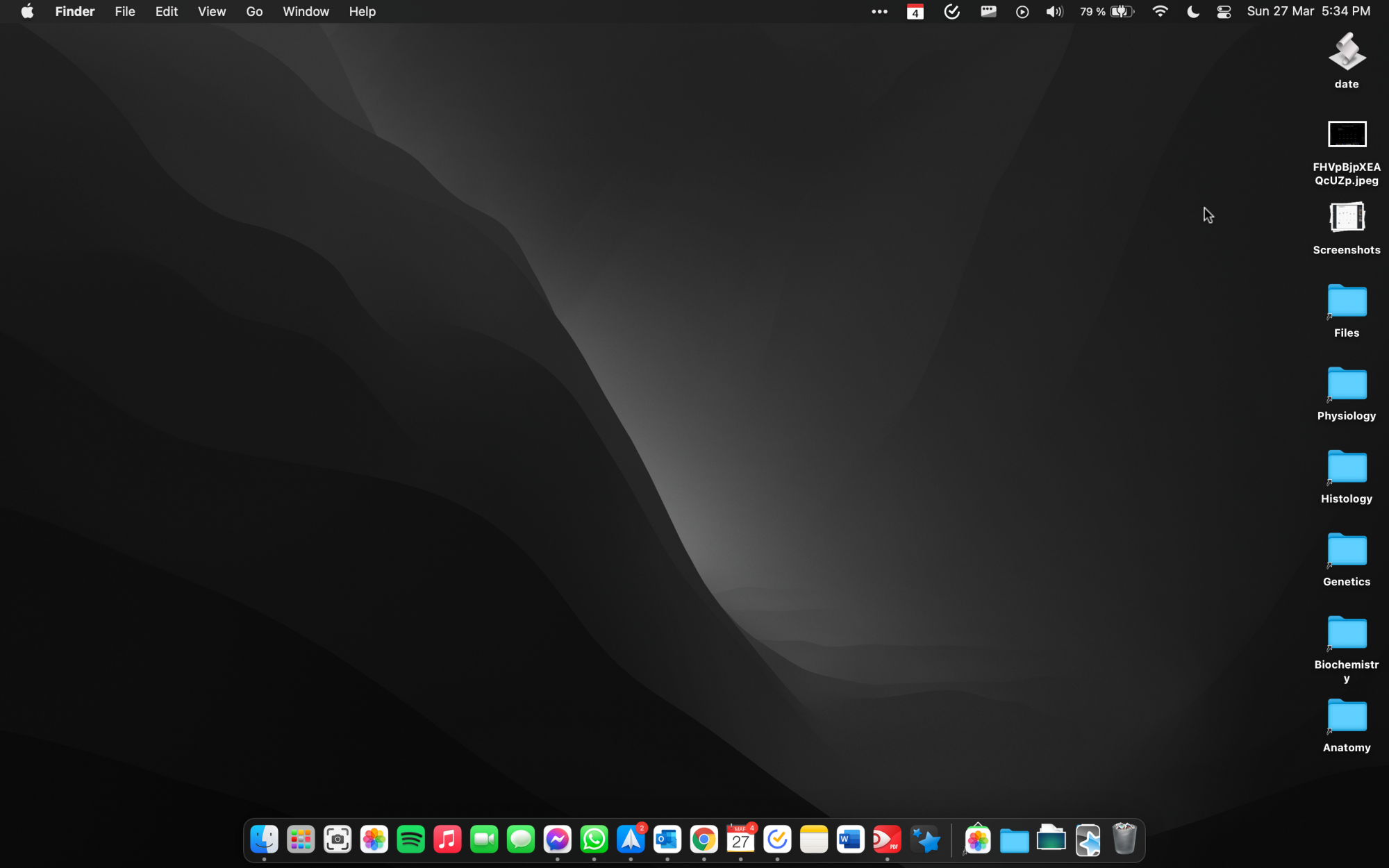Open the View menu
The image size is (1389, 868).
211,12
